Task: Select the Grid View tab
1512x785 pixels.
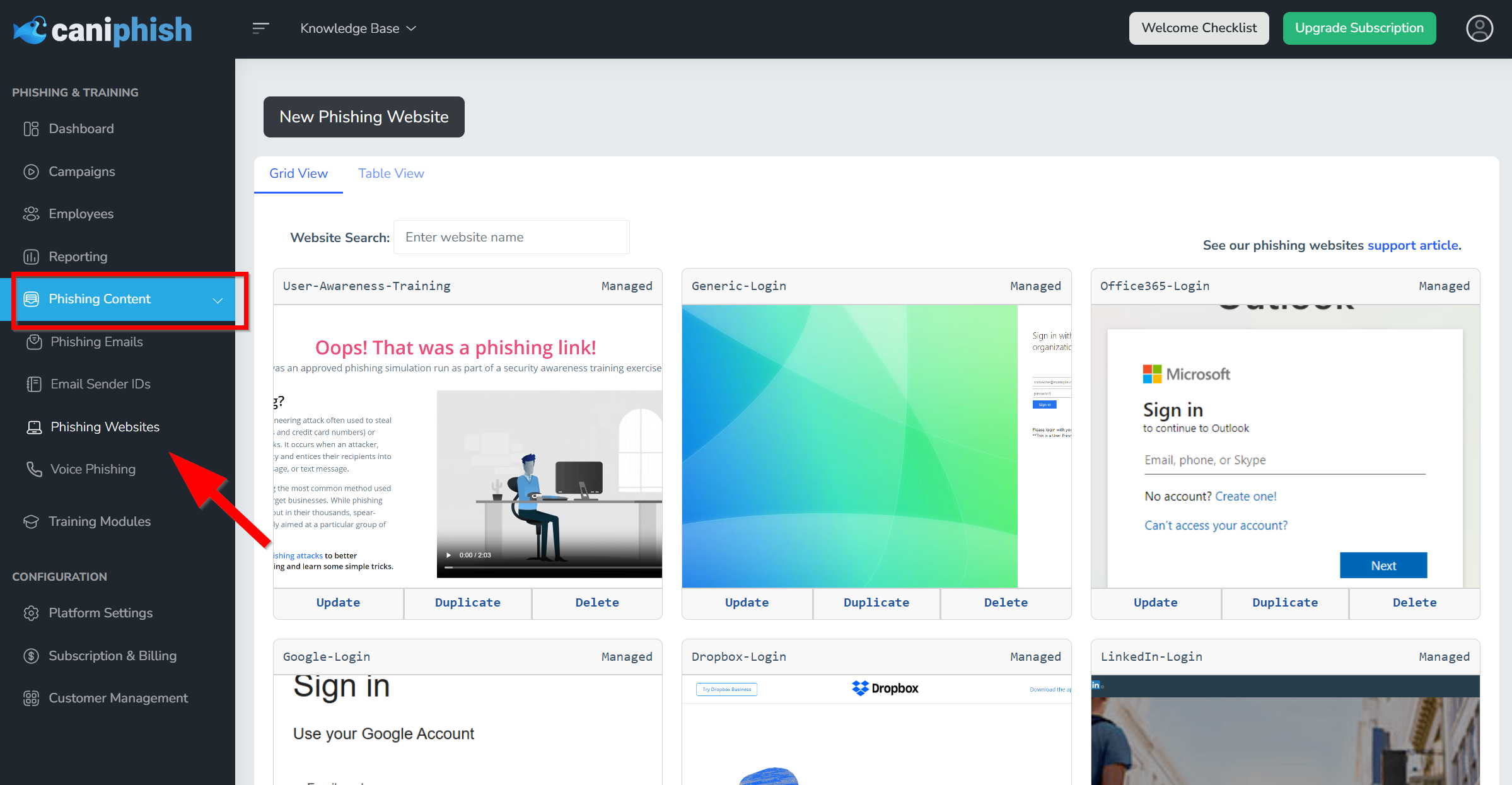Action: (298, 173)
